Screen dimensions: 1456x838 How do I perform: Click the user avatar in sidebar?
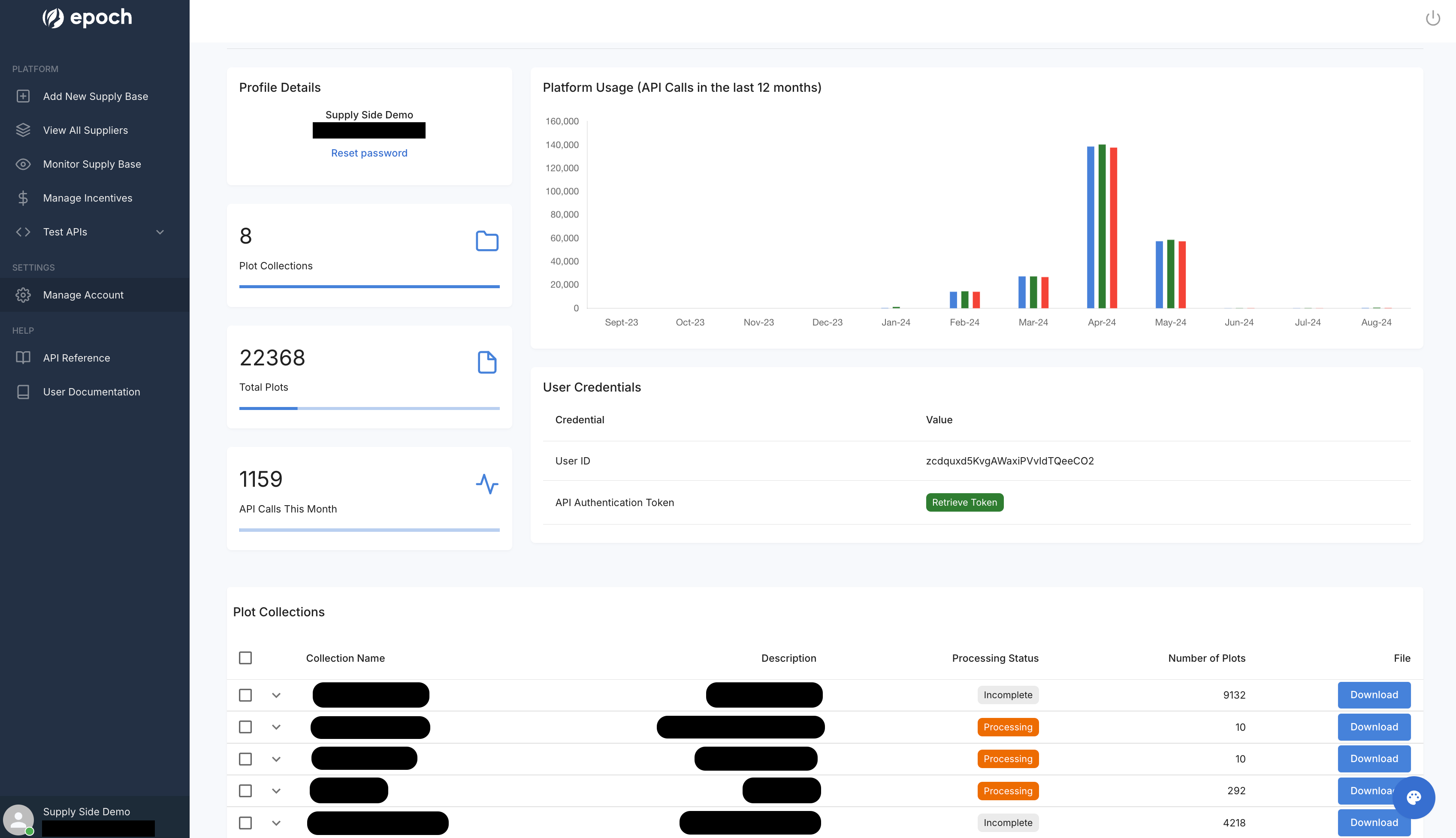coord(18,819)
